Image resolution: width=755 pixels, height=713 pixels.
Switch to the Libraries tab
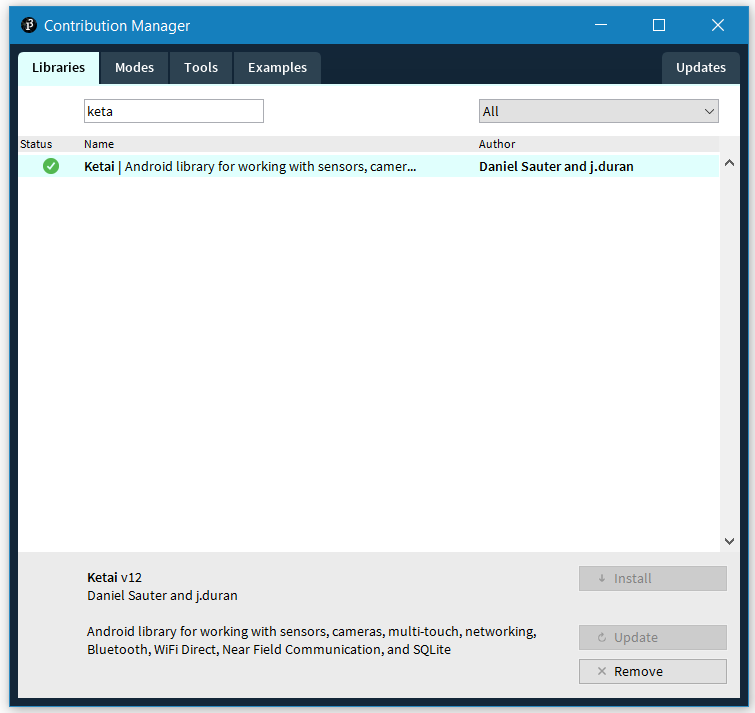coord(58,68)
